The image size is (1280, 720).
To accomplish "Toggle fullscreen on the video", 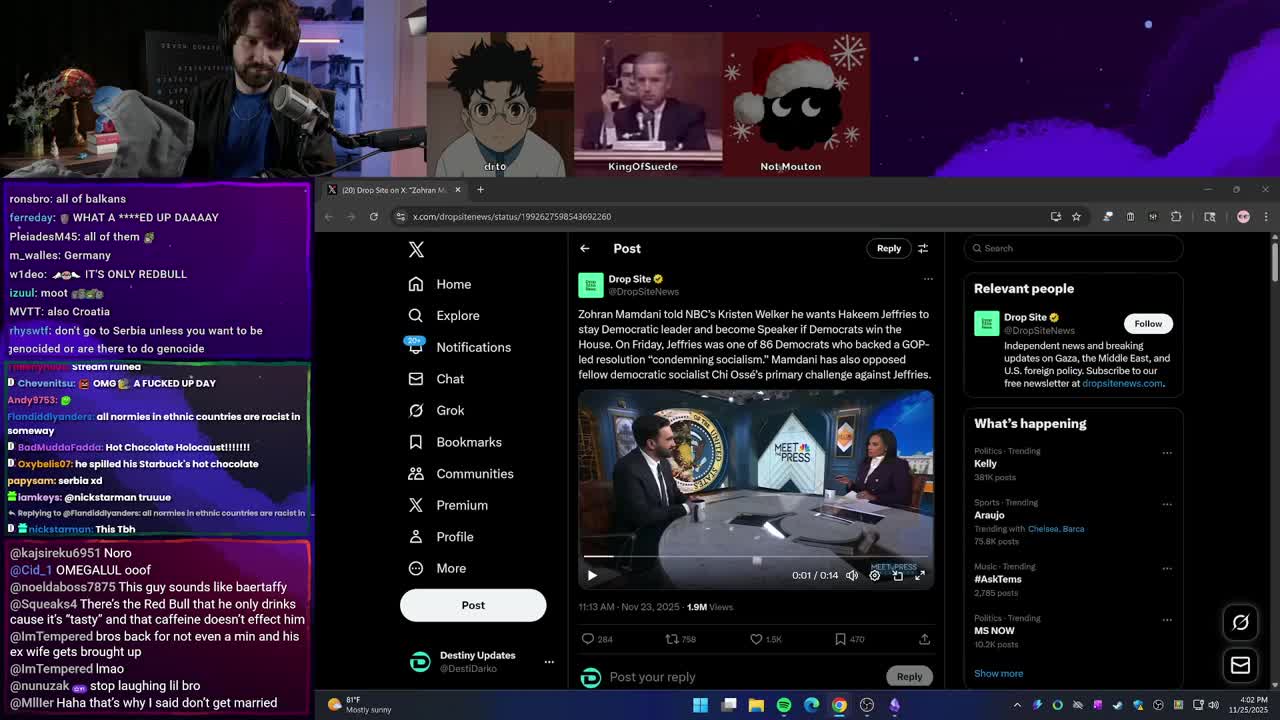I will click(x=920, y=575).
